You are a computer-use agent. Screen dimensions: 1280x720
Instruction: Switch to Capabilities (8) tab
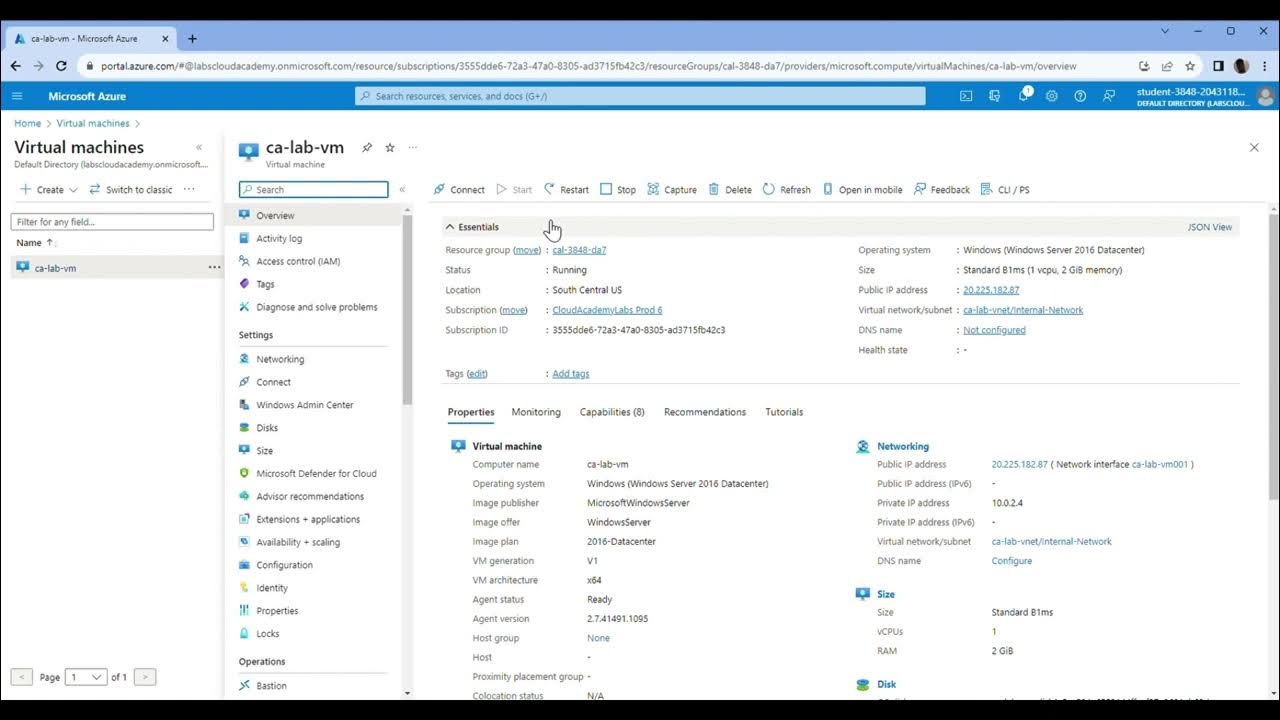tap(612, 412)
